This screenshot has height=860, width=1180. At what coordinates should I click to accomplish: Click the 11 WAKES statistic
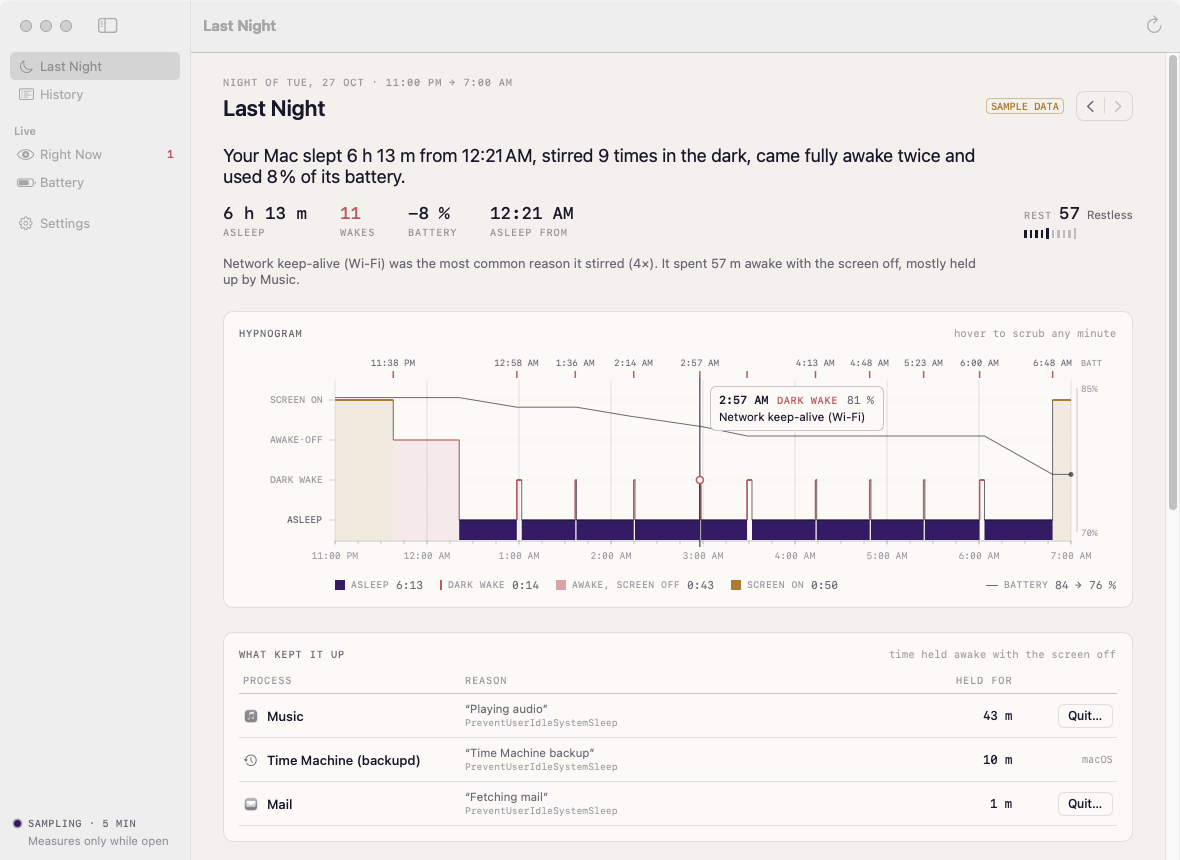(x=357, y=222)
